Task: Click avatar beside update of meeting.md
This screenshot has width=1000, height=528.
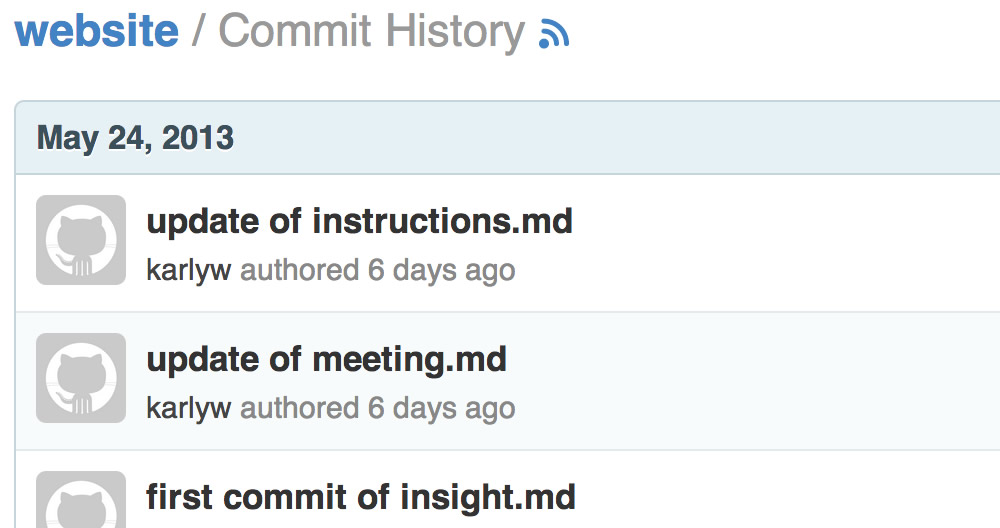Action: (81, 378)
